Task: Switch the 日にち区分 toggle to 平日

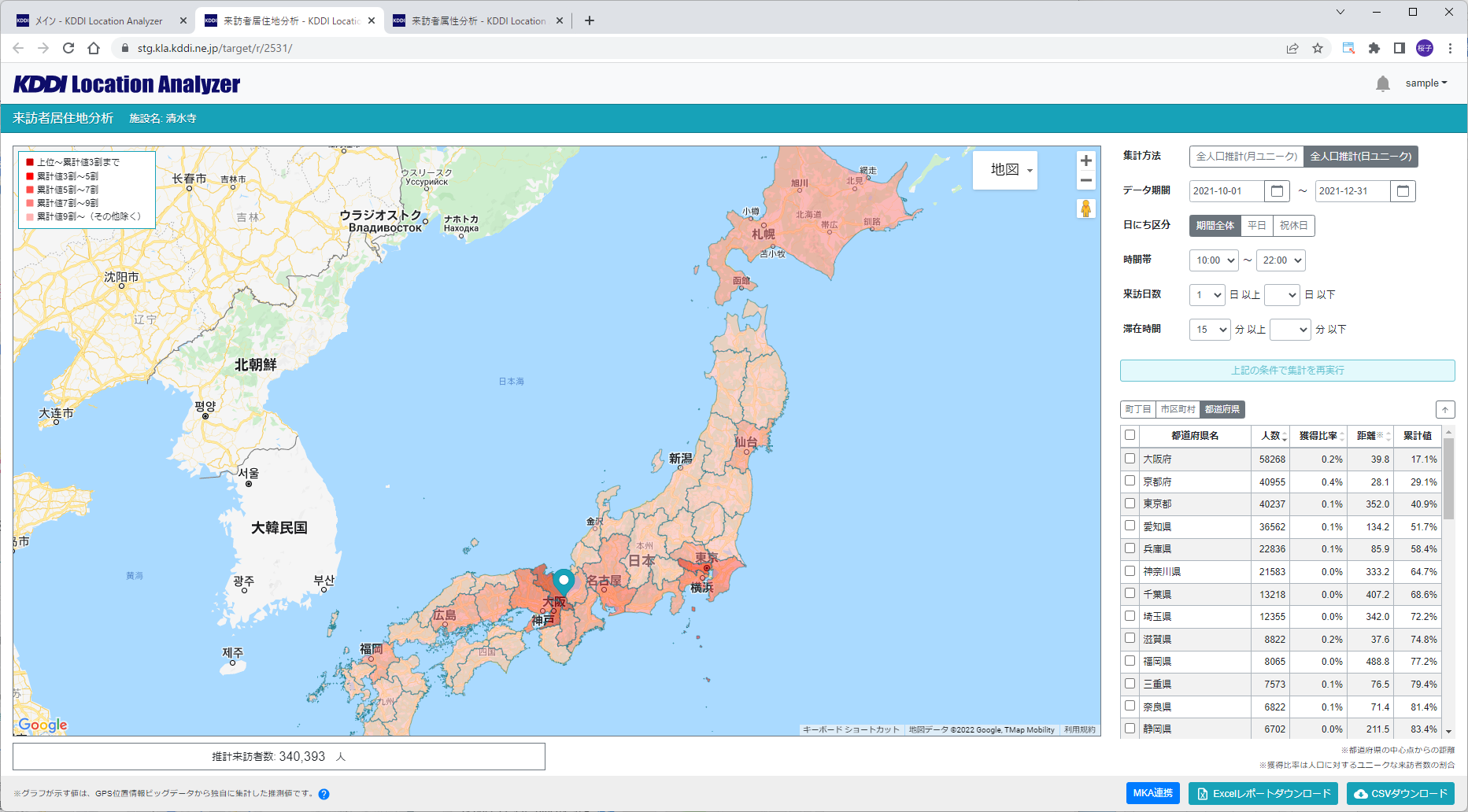Action: 1257,226
